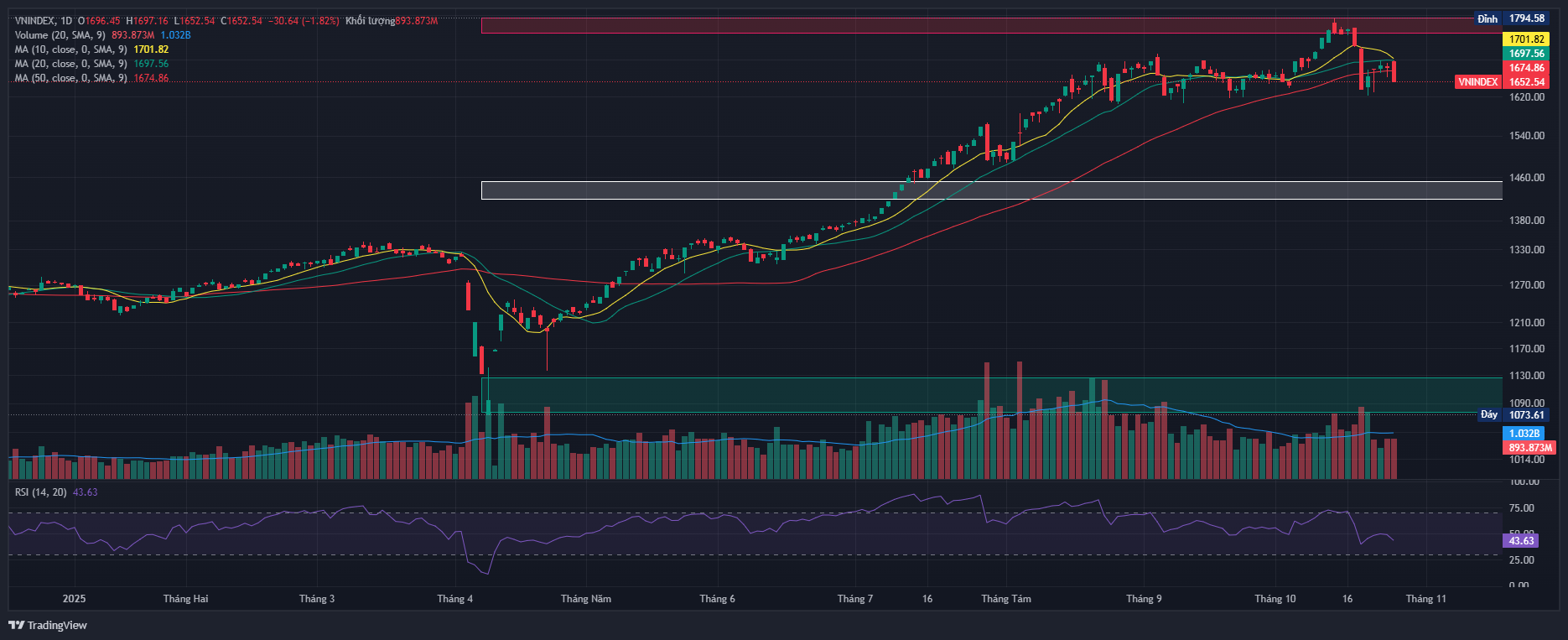Image resolution: width=1568 pixels, height=640 pixels.
Task: Click the red VNINDEX last price tag
Action: 1501,82
